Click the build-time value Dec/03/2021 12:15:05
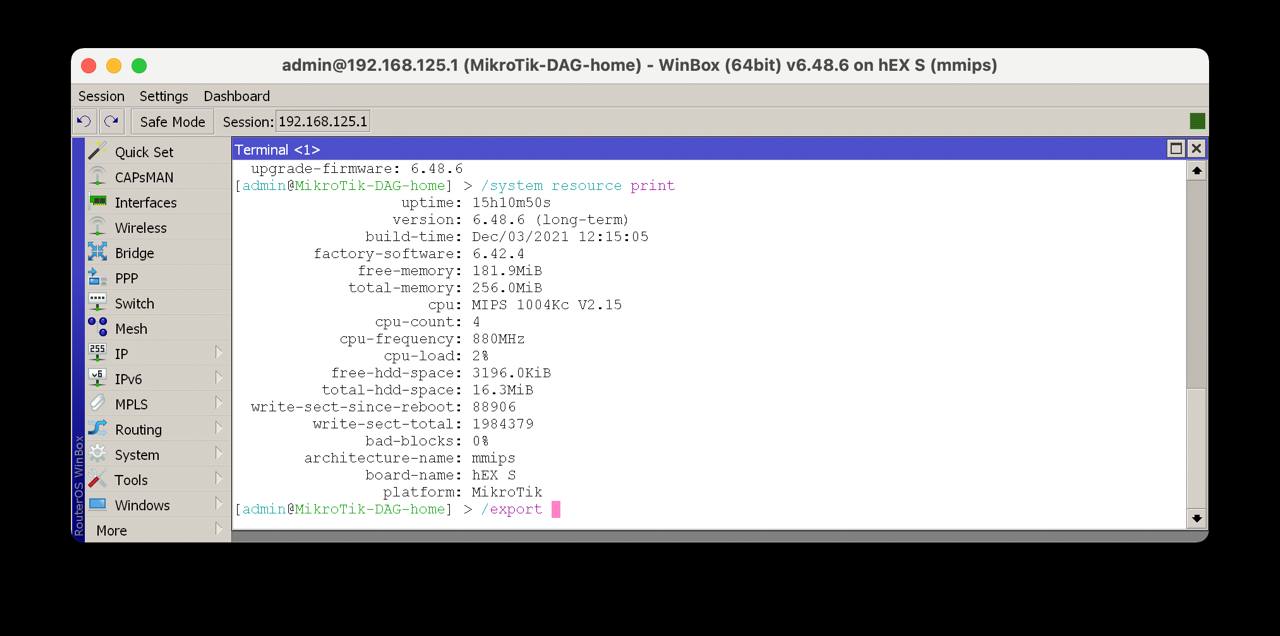1280x636 pixels. [560, 236]
